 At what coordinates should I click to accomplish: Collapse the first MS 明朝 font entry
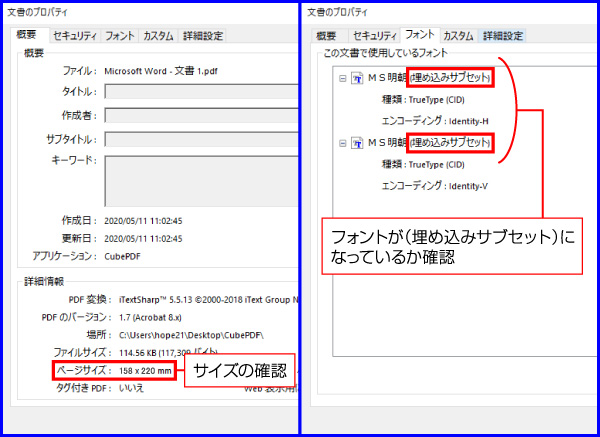(x=342, y=78)
